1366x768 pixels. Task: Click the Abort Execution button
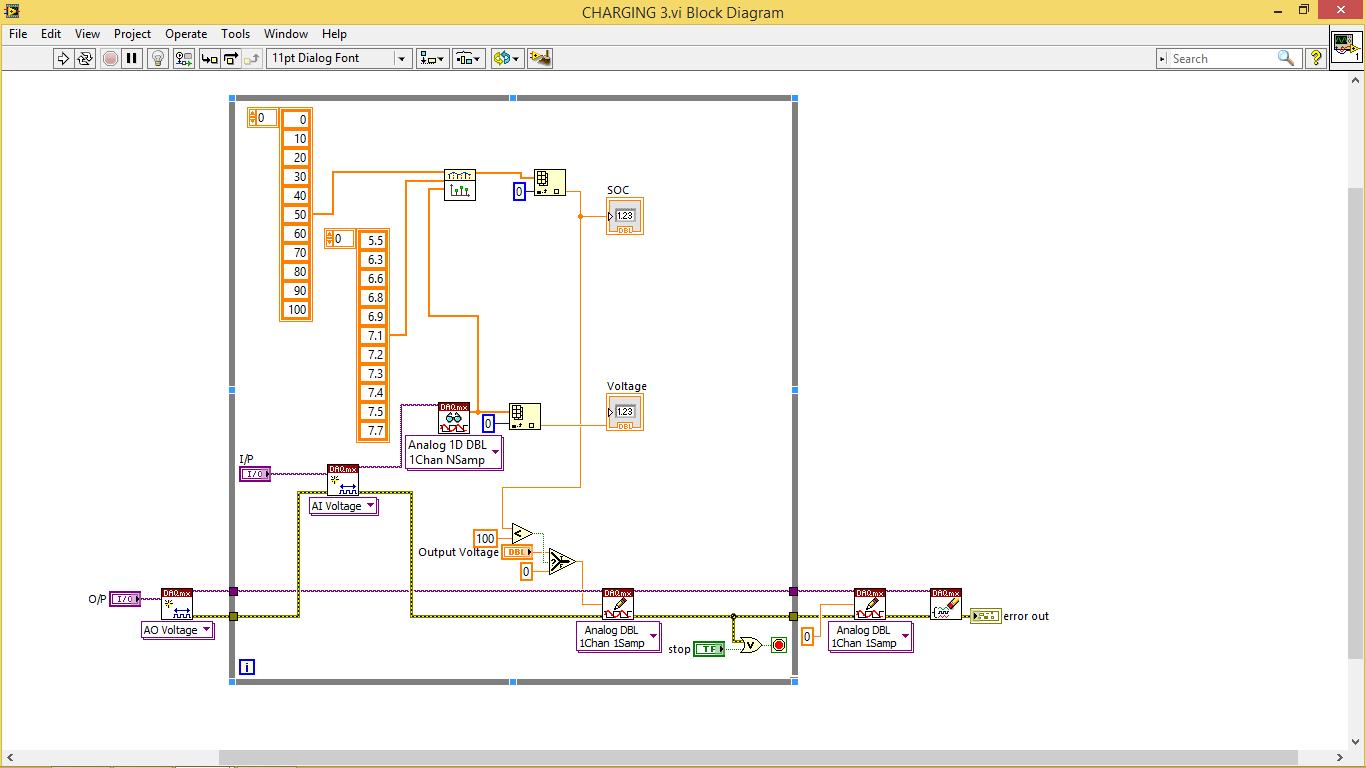[110, 58]
